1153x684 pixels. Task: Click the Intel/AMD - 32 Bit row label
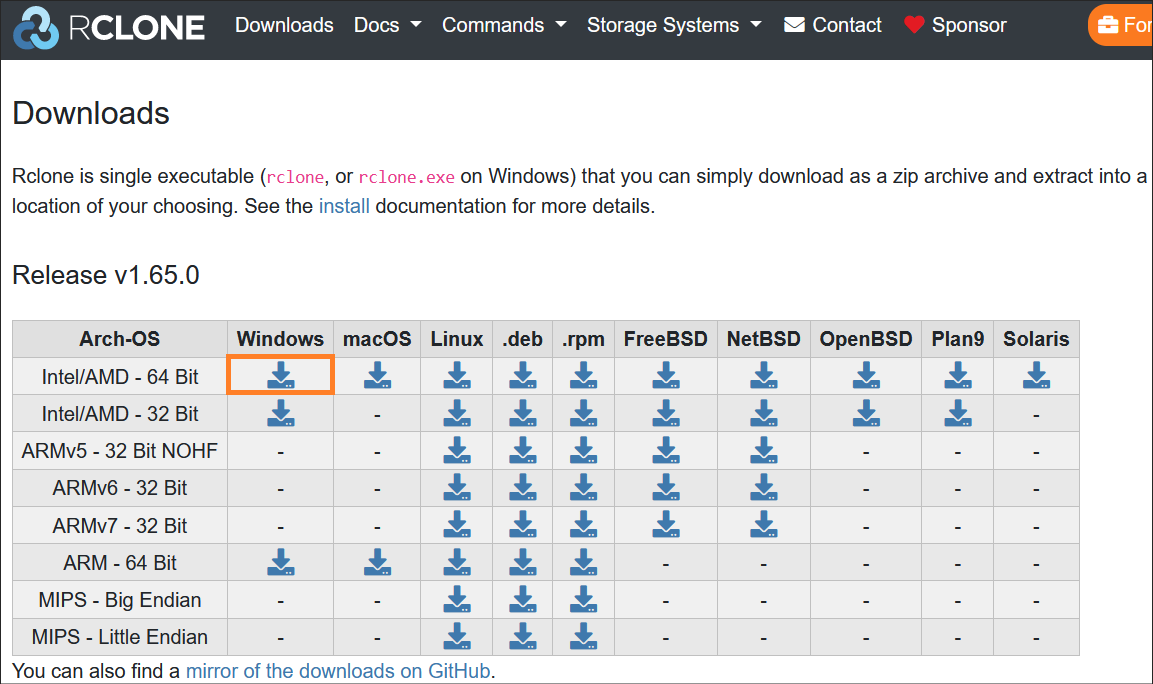(x=120, y=414)
